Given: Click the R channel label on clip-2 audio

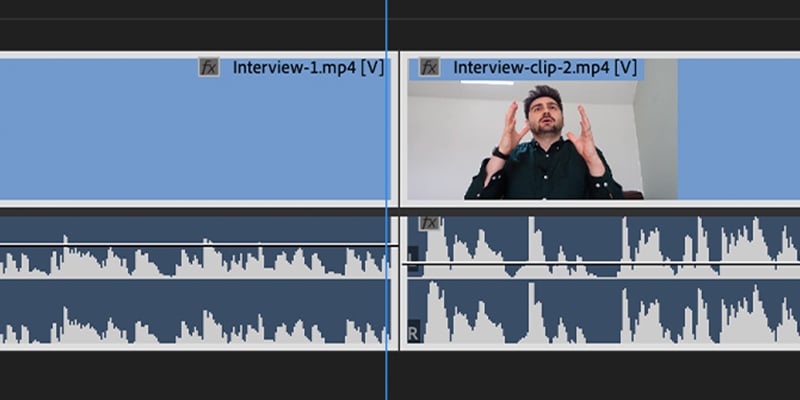Looking at the screenshot, I should coord(413,334).
